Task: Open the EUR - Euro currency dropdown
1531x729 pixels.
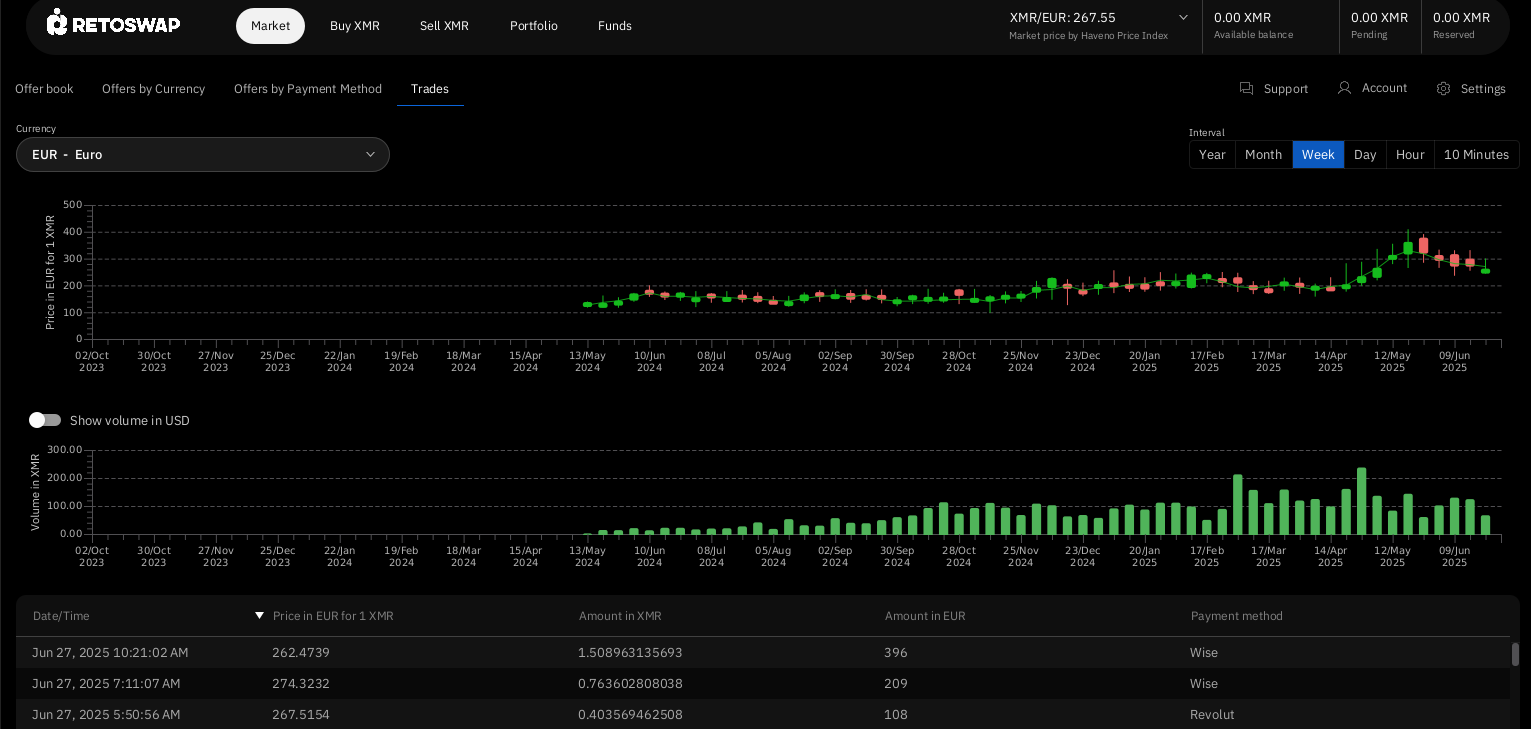Action: (203, 154)
